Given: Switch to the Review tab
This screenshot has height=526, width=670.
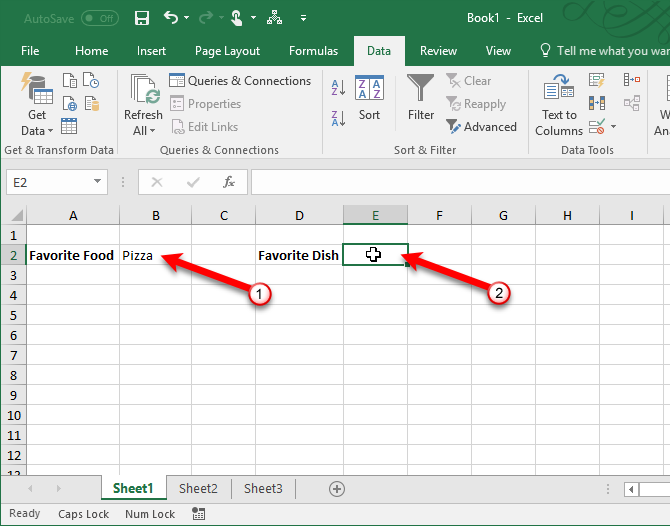Looking at the screenshot, I should pos(438,51).
